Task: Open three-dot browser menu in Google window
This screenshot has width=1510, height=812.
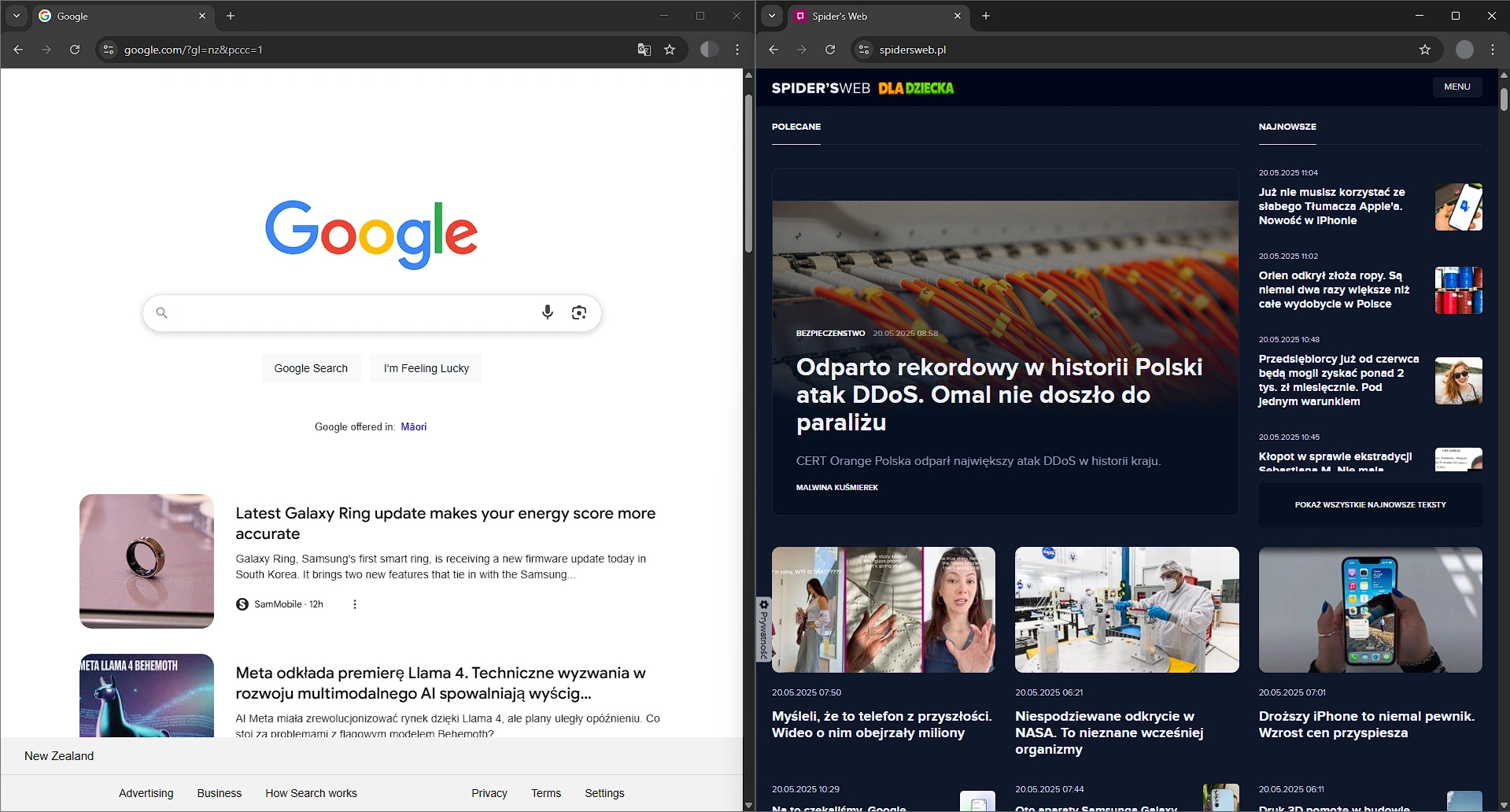Action: [737, 50]
